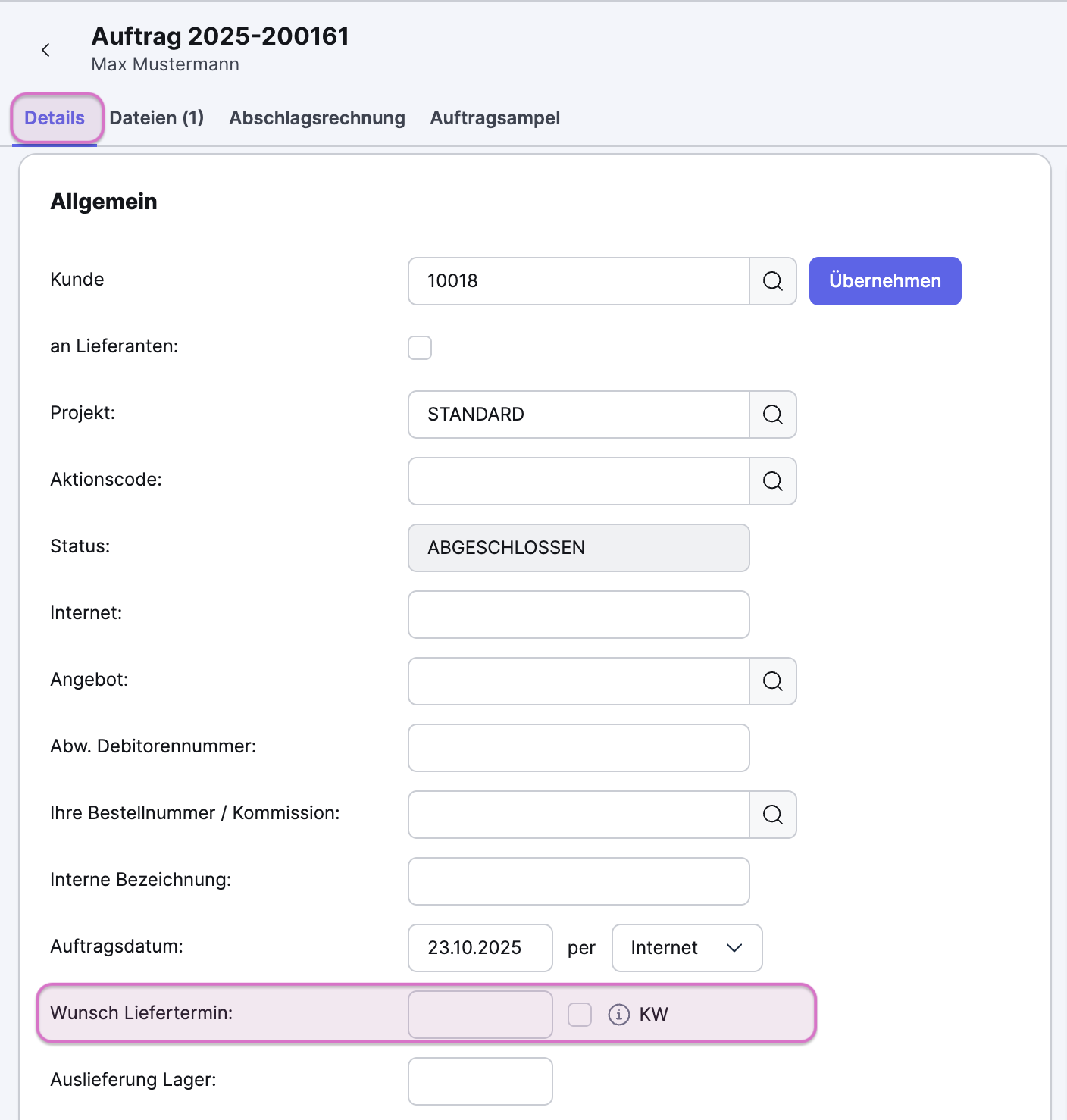The image size is (1067, 1120).
Task: Click the Auslieferung Lager field
Action: [480, 1081]
